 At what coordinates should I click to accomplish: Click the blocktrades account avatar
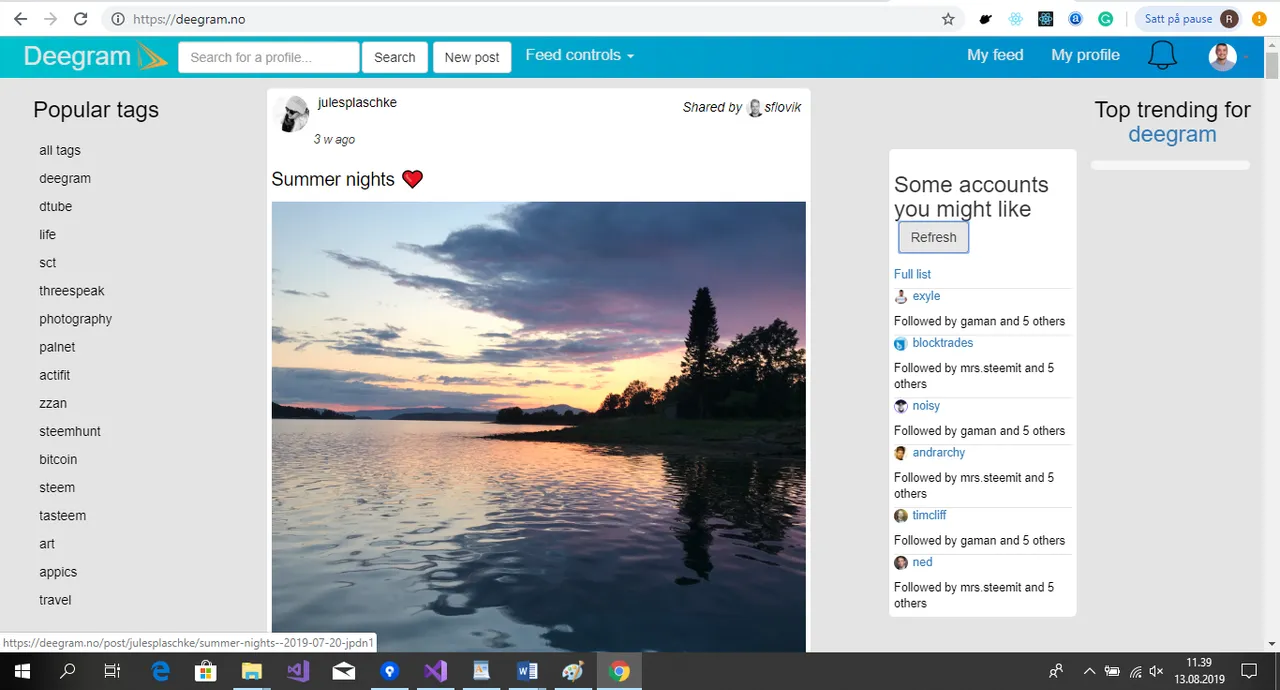(x=901, y=344)
